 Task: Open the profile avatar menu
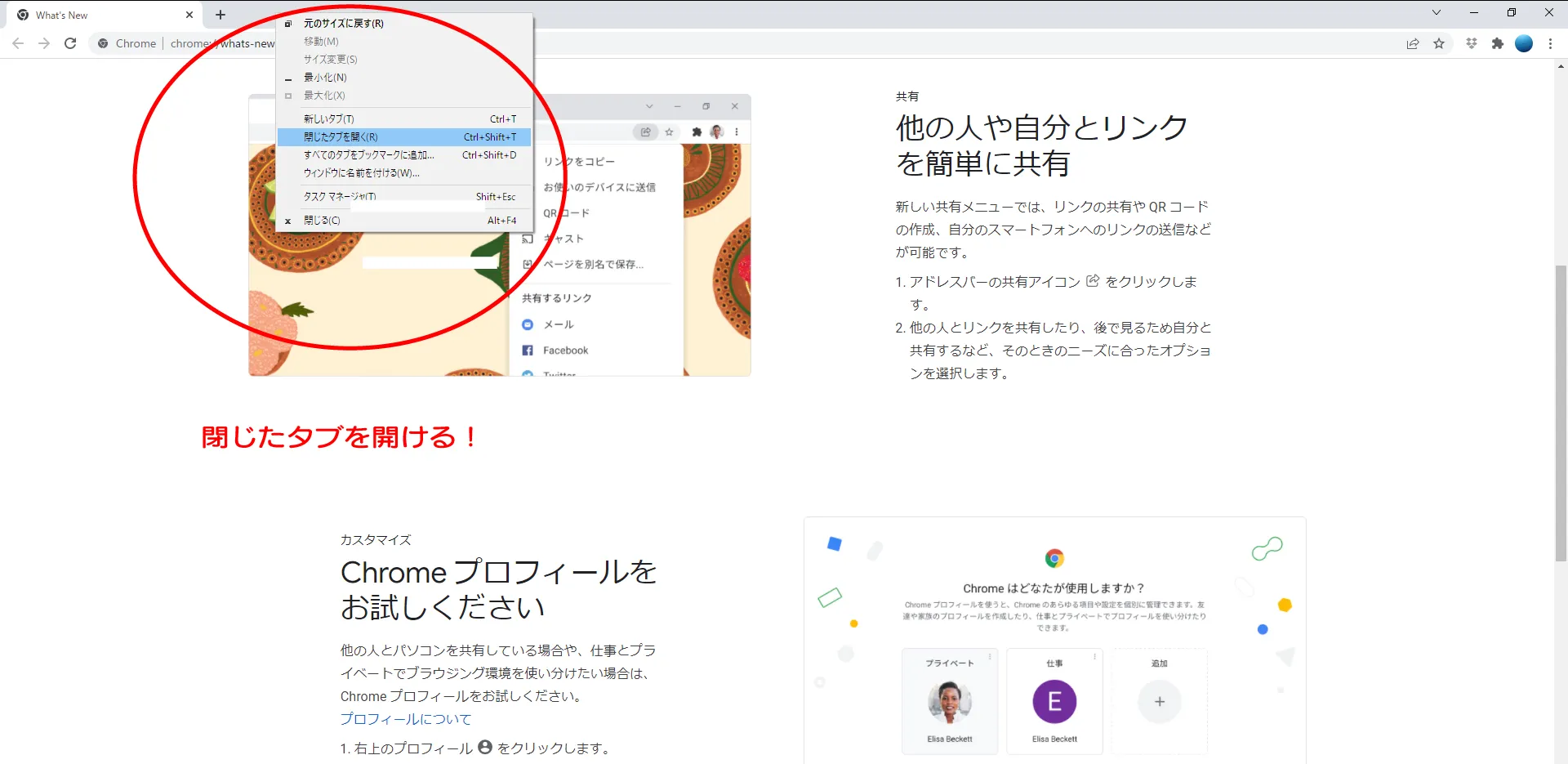click(1524, 43)
